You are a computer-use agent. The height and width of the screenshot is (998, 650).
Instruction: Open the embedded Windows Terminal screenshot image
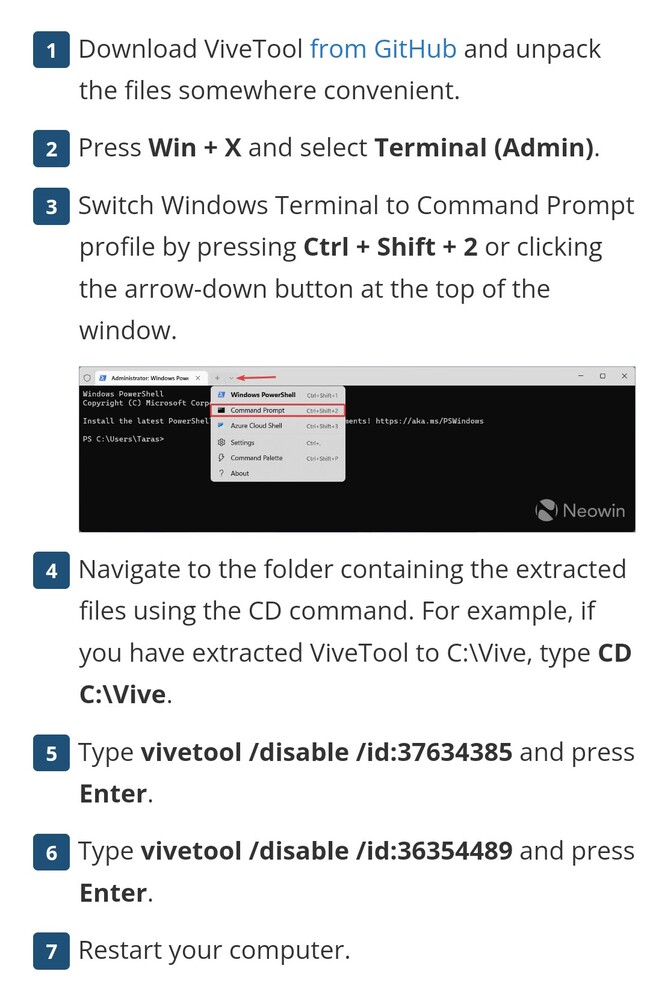357,449
